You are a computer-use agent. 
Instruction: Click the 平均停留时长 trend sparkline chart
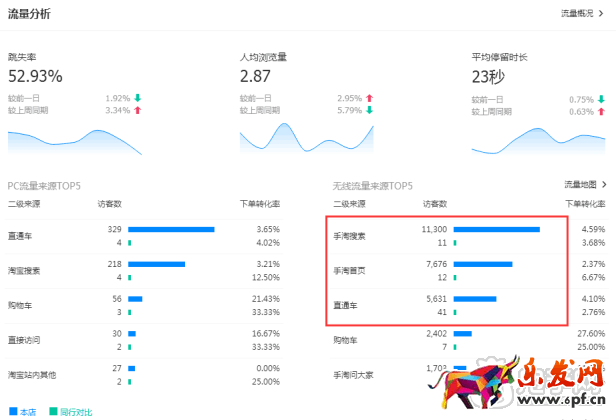click(x=538, y=141)
